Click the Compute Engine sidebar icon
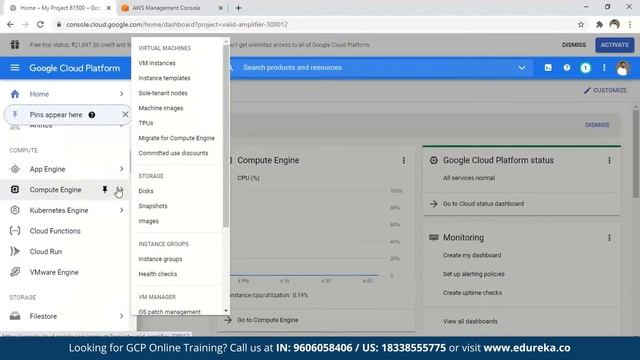 [15, 189]
